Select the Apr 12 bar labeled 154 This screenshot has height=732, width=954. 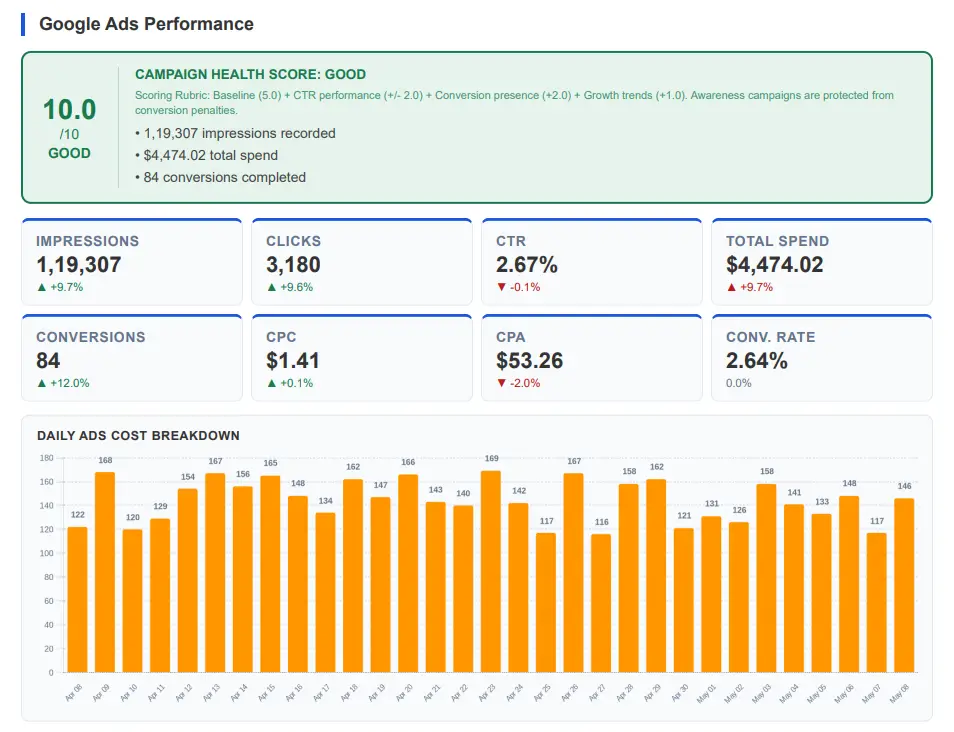click(x=187, y=580)
